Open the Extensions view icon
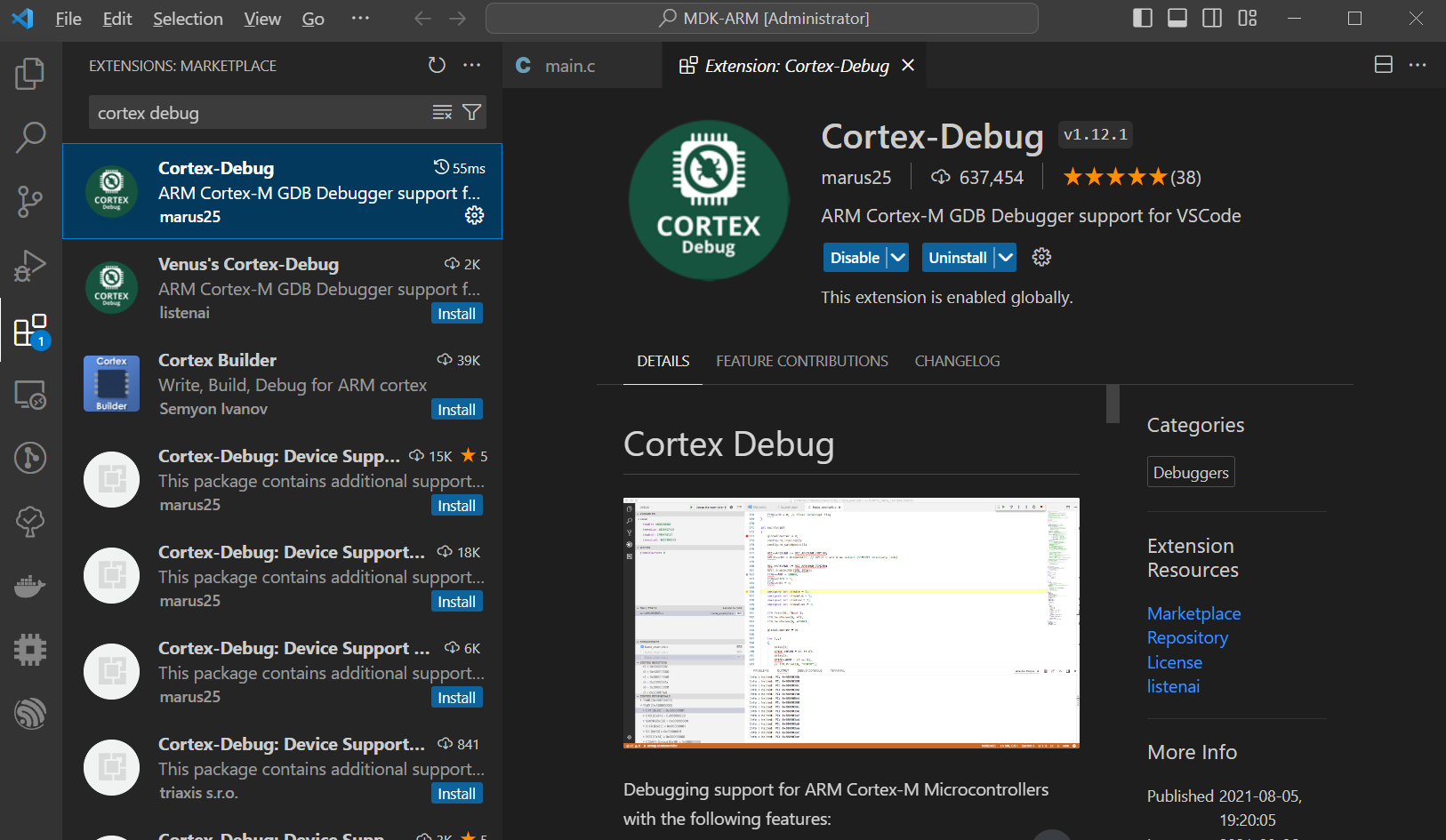1446x840 pixels. [30, 330]
